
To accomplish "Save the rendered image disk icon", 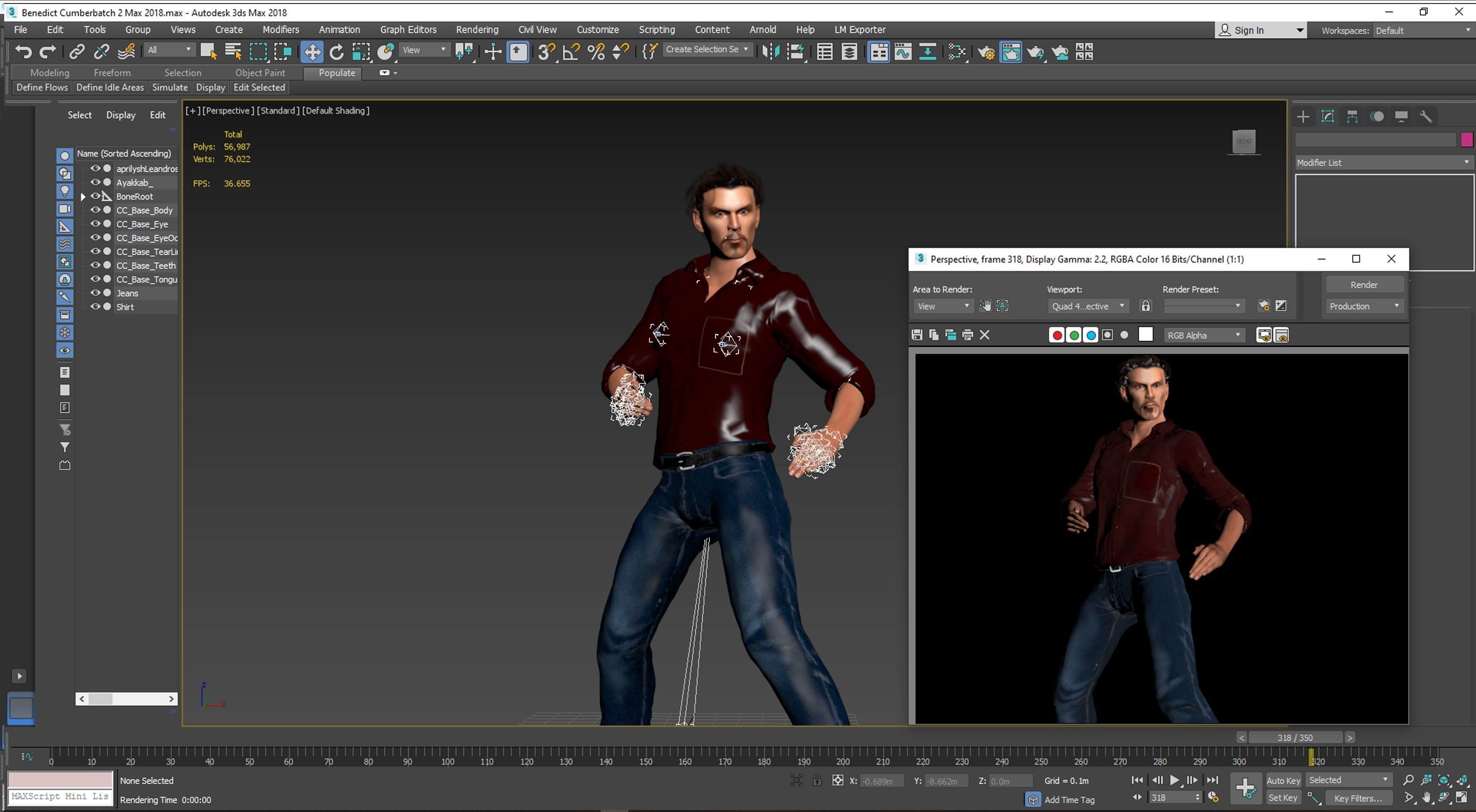I will tap(917, 335).
